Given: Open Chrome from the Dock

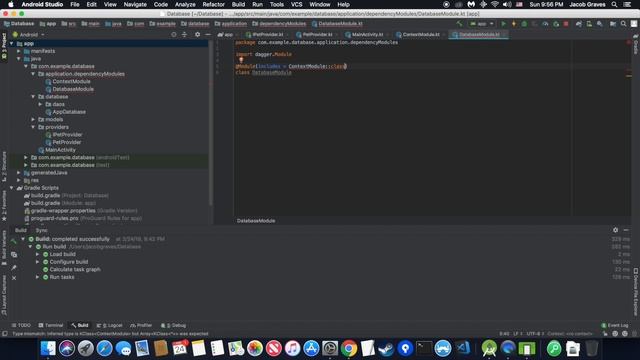Looking at the screenshot, I should click(349, 349).
